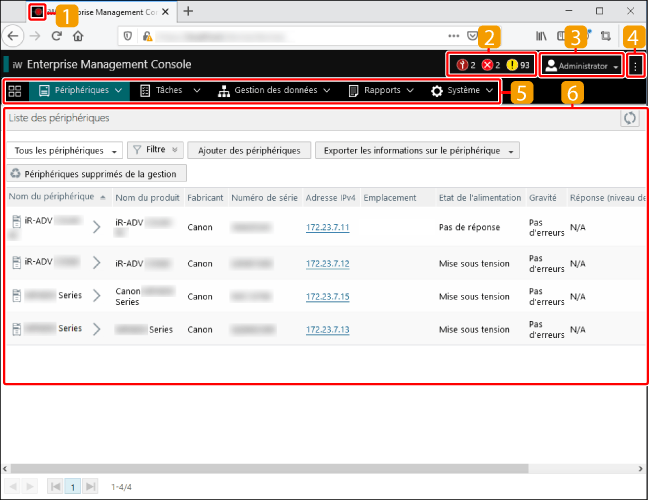Click the dashboard grid icon in navigation bar
The image size is (650, 500).
(15, 91)
